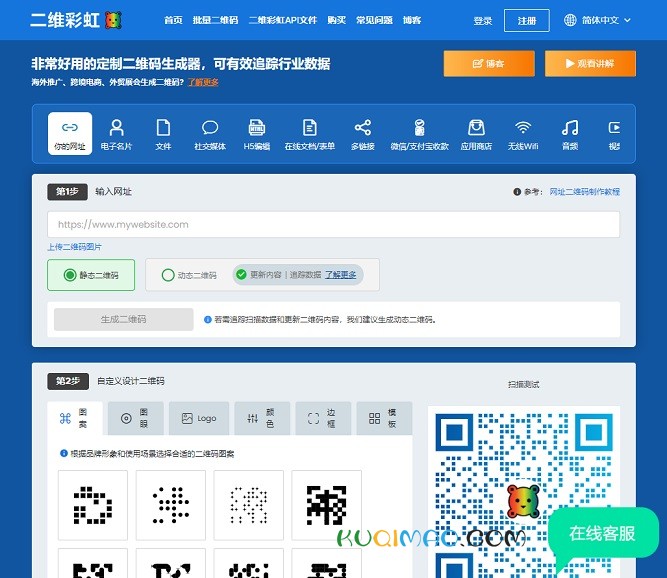
Task: Click the URL input field
Action: coord(334,224)
